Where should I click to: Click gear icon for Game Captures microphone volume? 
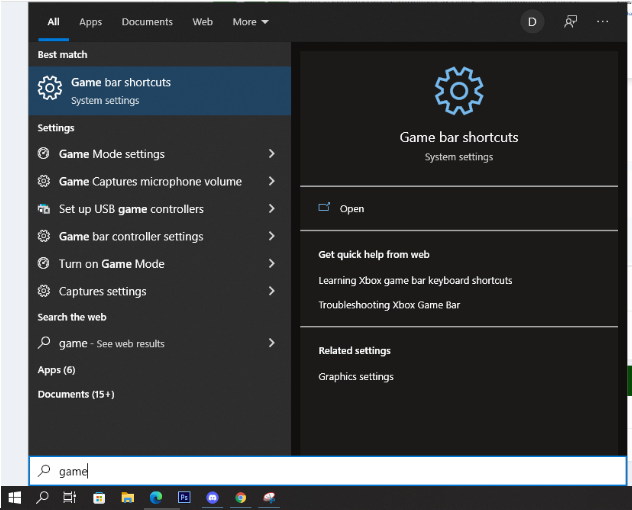point(44,181)
